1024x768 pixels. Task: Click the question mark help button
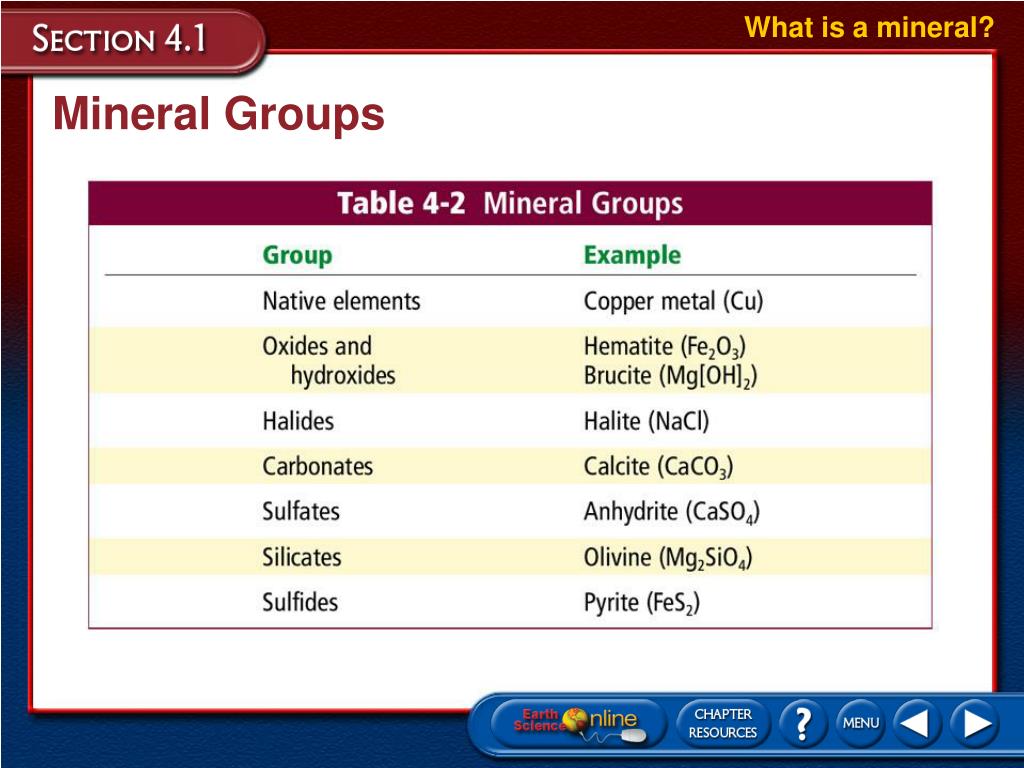pos(803,724)
